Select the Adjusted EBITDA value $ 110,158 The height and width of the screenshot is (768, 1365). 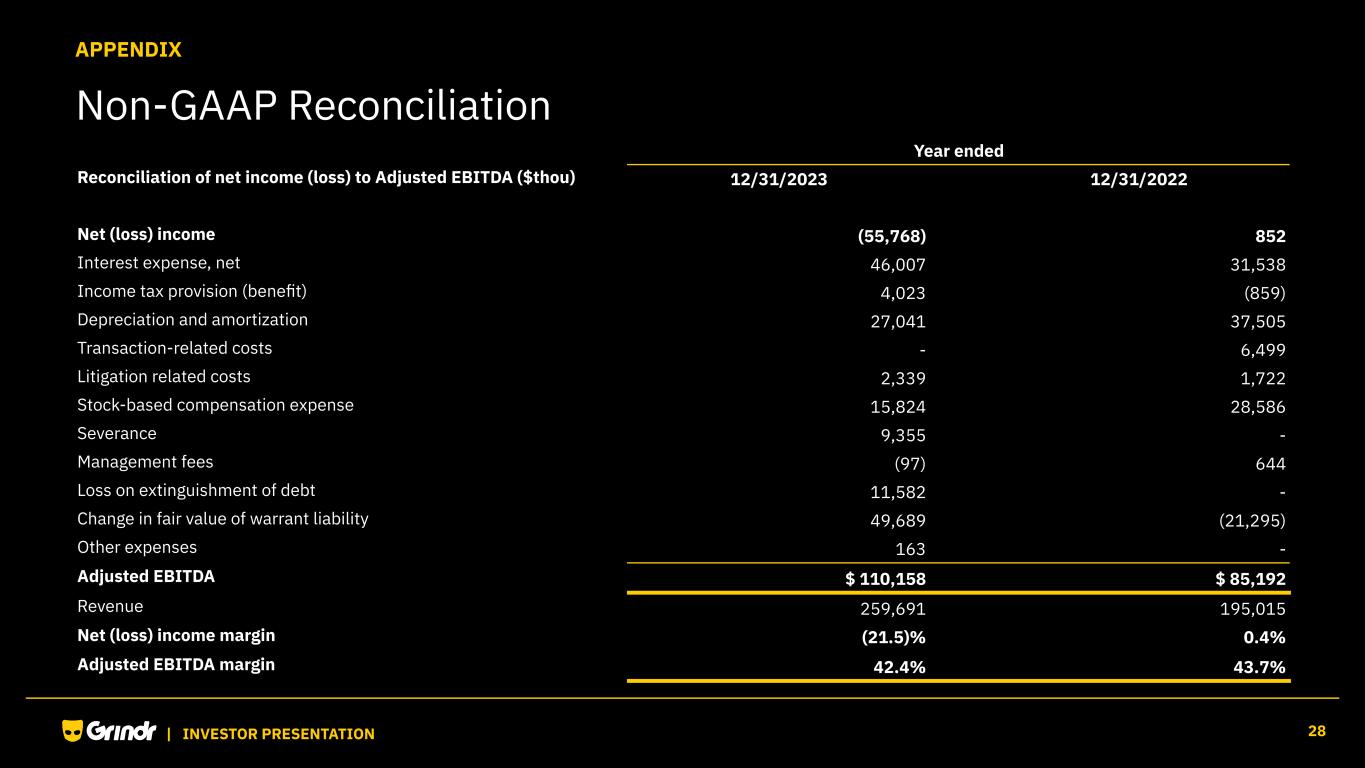tap(885, 578)
